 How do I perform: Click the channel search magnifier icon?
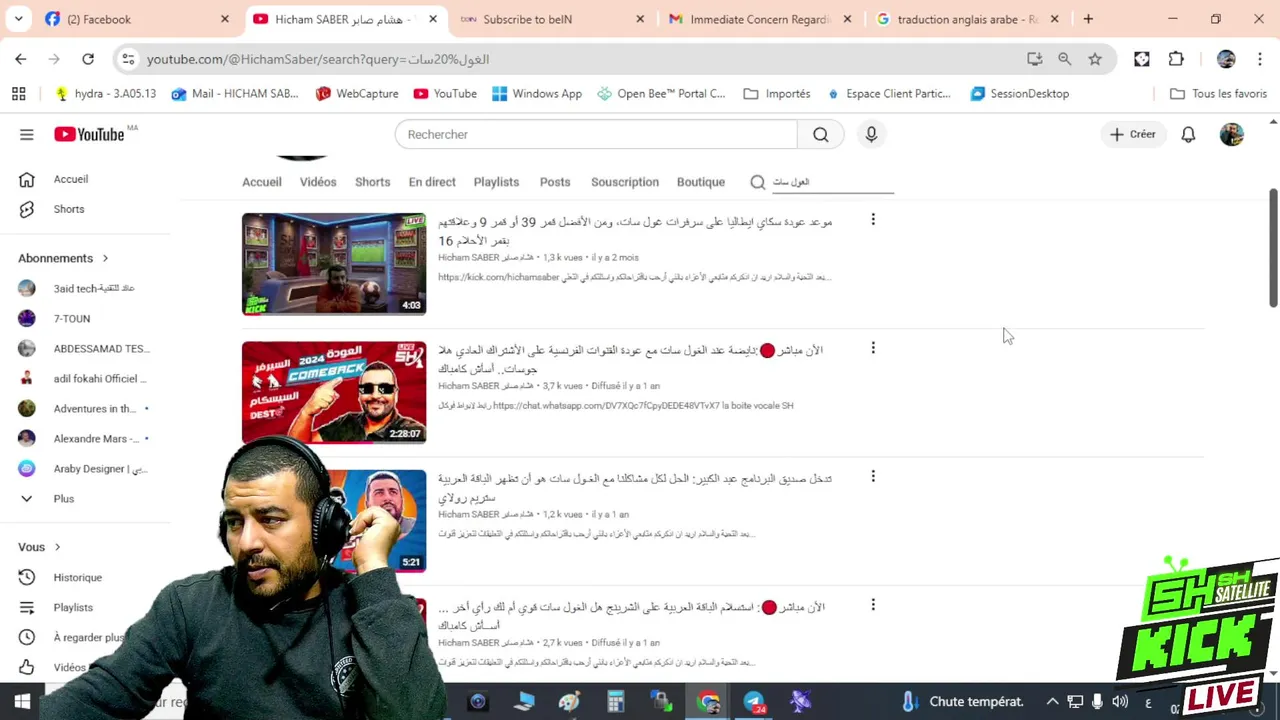click(x=758, y=182)
